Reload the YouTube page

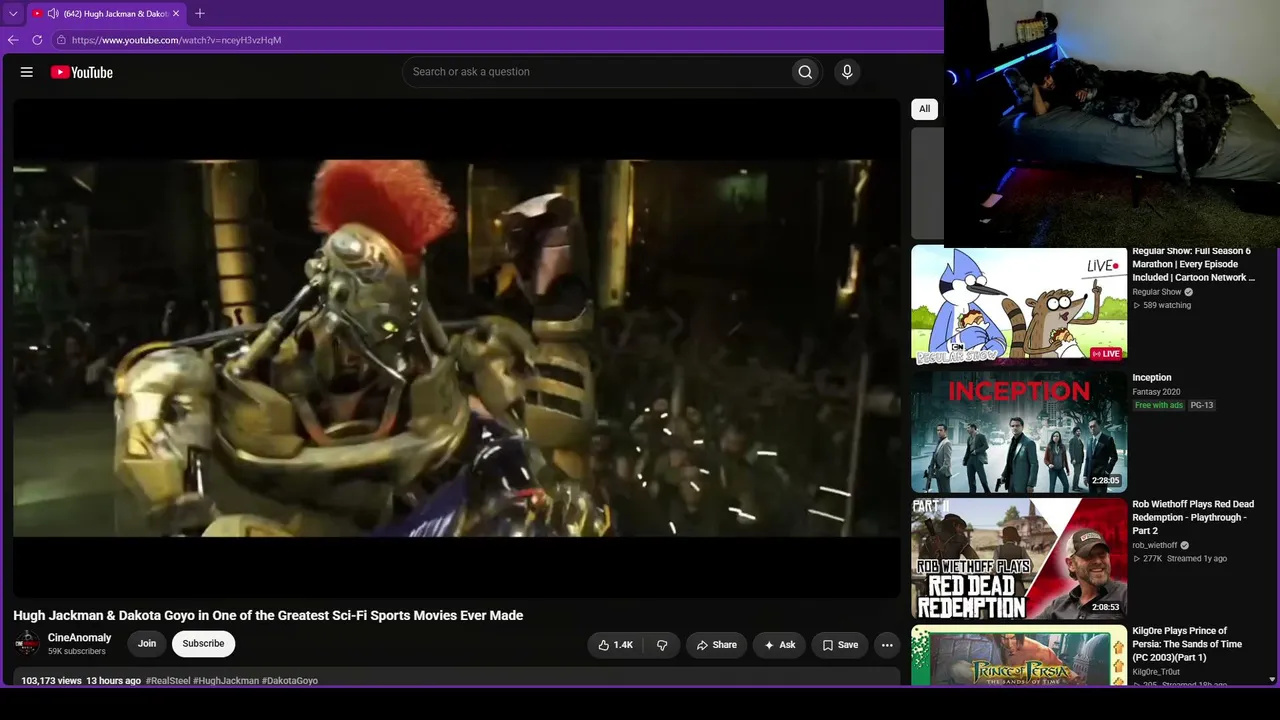point(37,40)
